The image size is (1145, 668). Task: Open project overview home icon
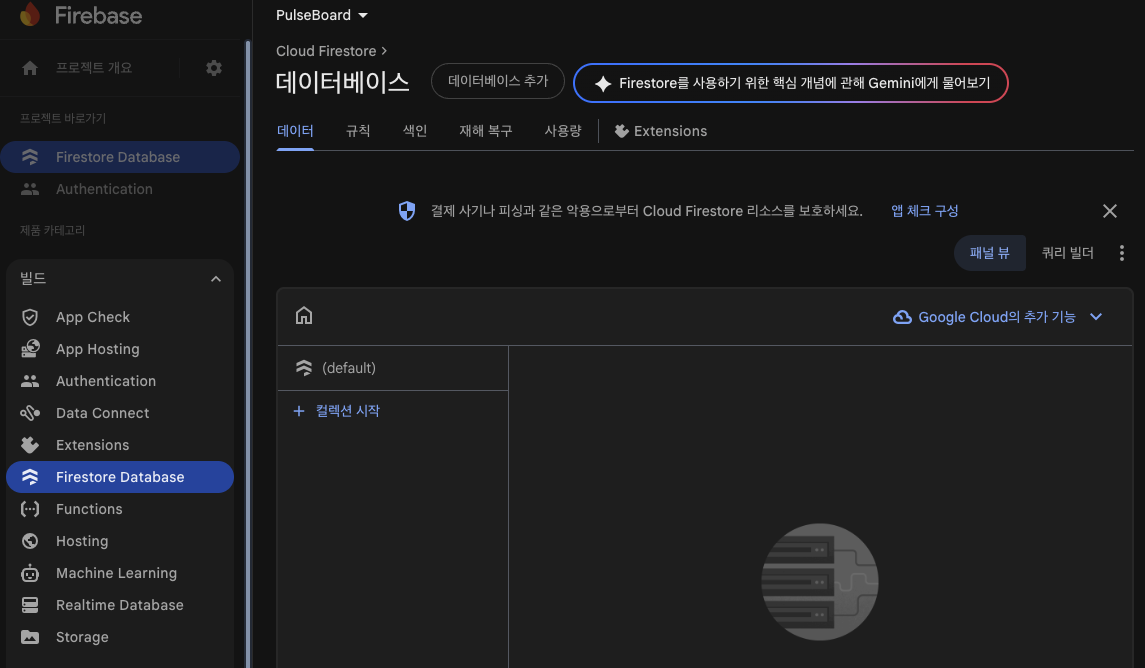tap(30, 68)
